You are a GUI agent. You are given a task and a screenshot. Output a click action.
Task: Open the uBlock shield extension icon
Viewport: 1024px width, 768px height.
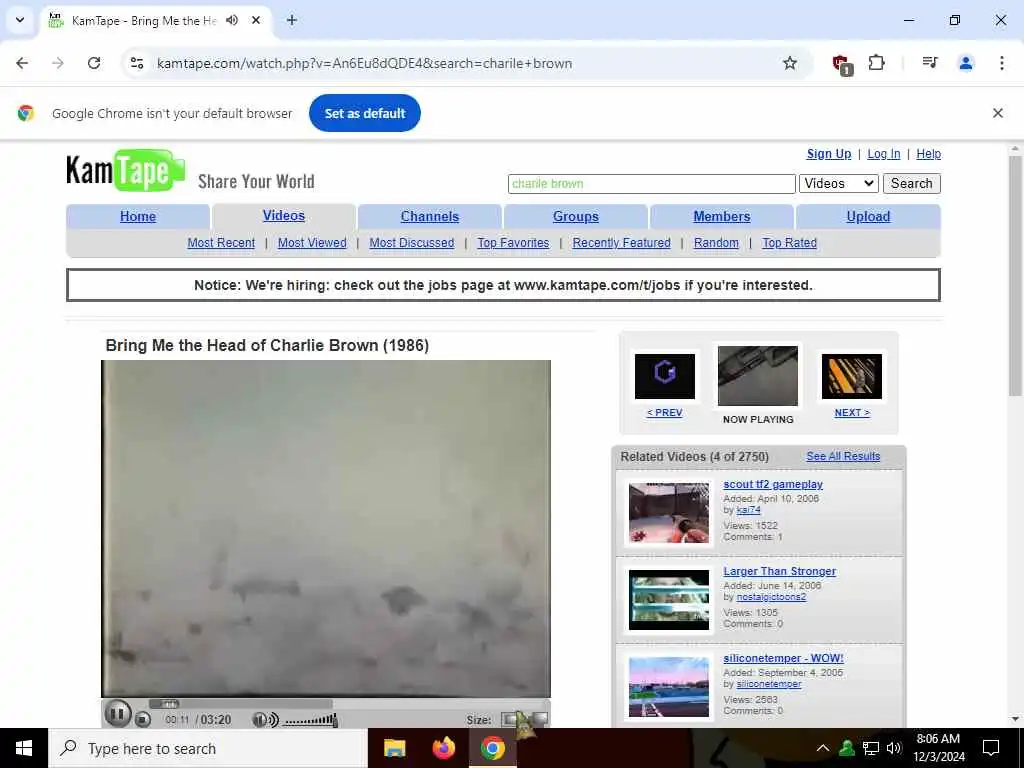point(841,63)
